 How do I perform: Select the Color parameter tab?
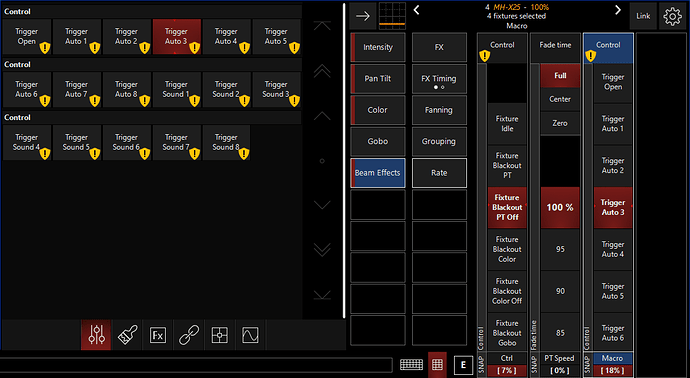click(378, 110)
